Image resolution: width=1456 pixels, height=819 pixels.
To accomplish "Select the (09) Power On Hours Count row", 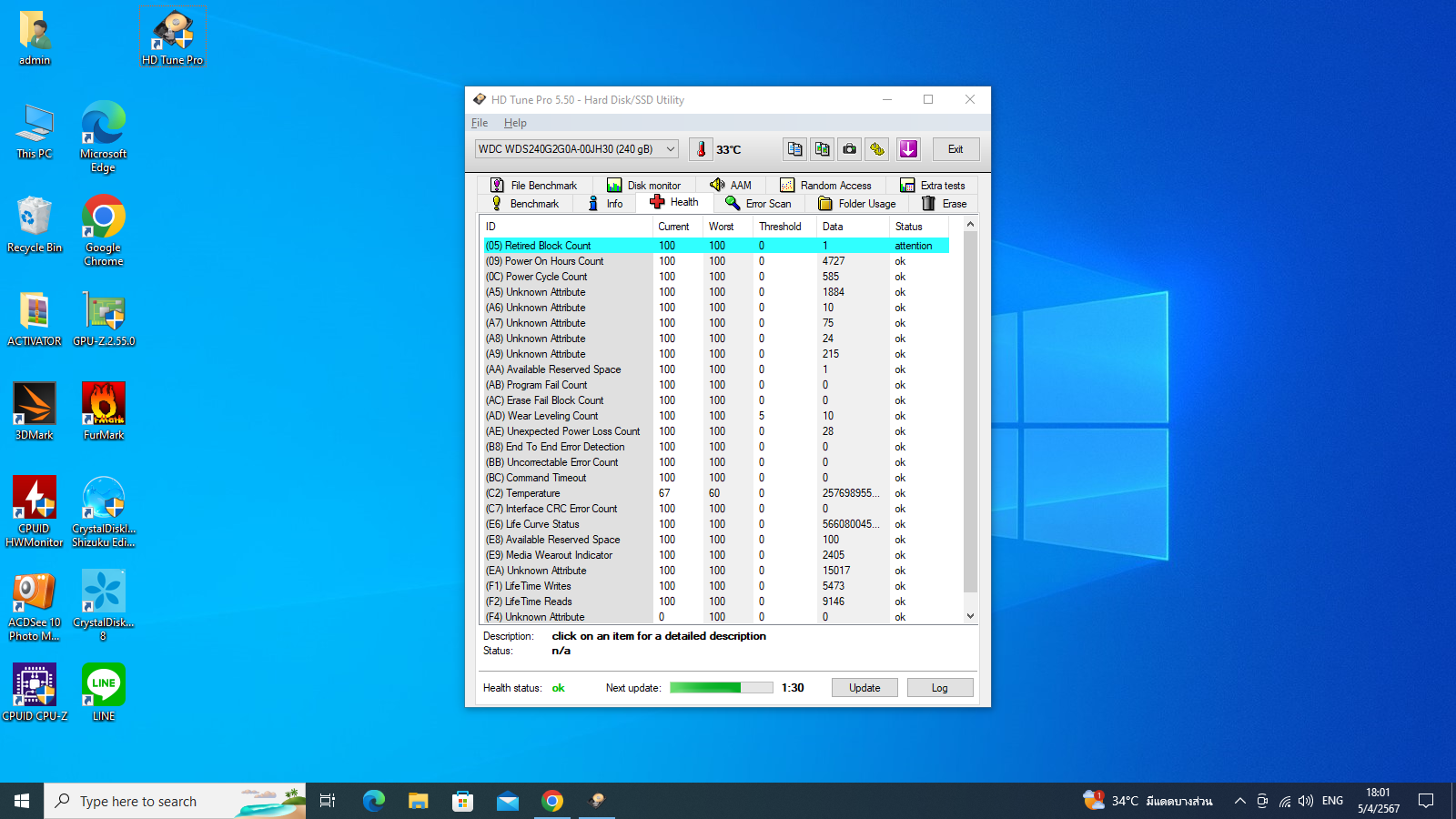I will 716,261.
